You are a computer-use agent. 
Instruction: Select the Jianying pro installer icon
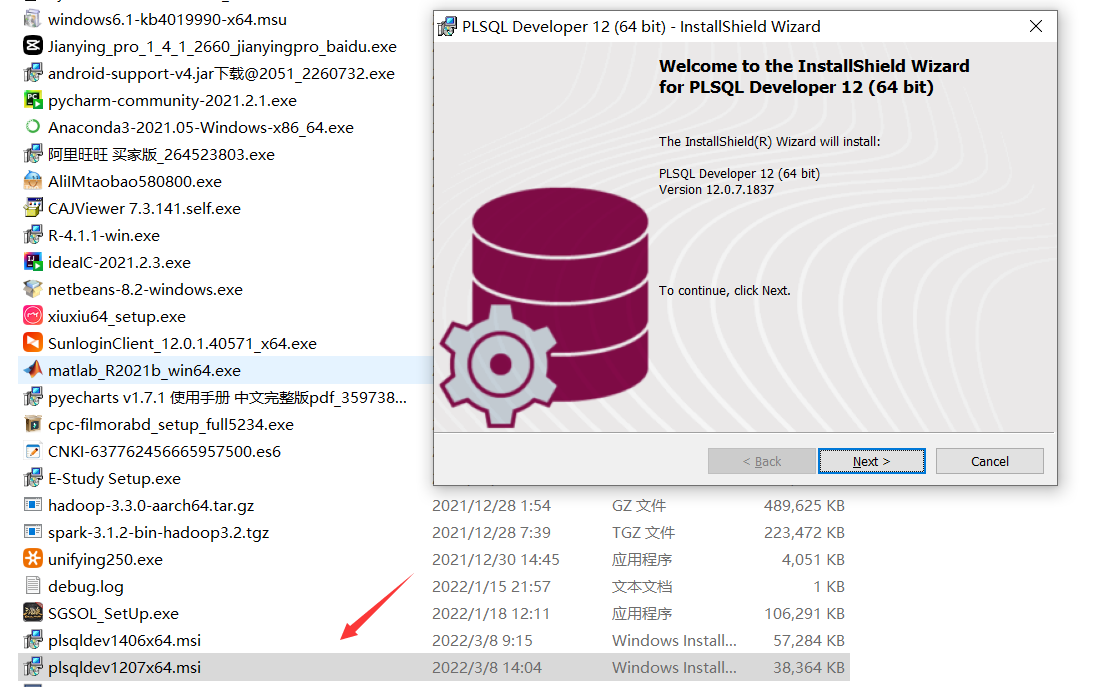pyautogui.click(x=33, y=46)
